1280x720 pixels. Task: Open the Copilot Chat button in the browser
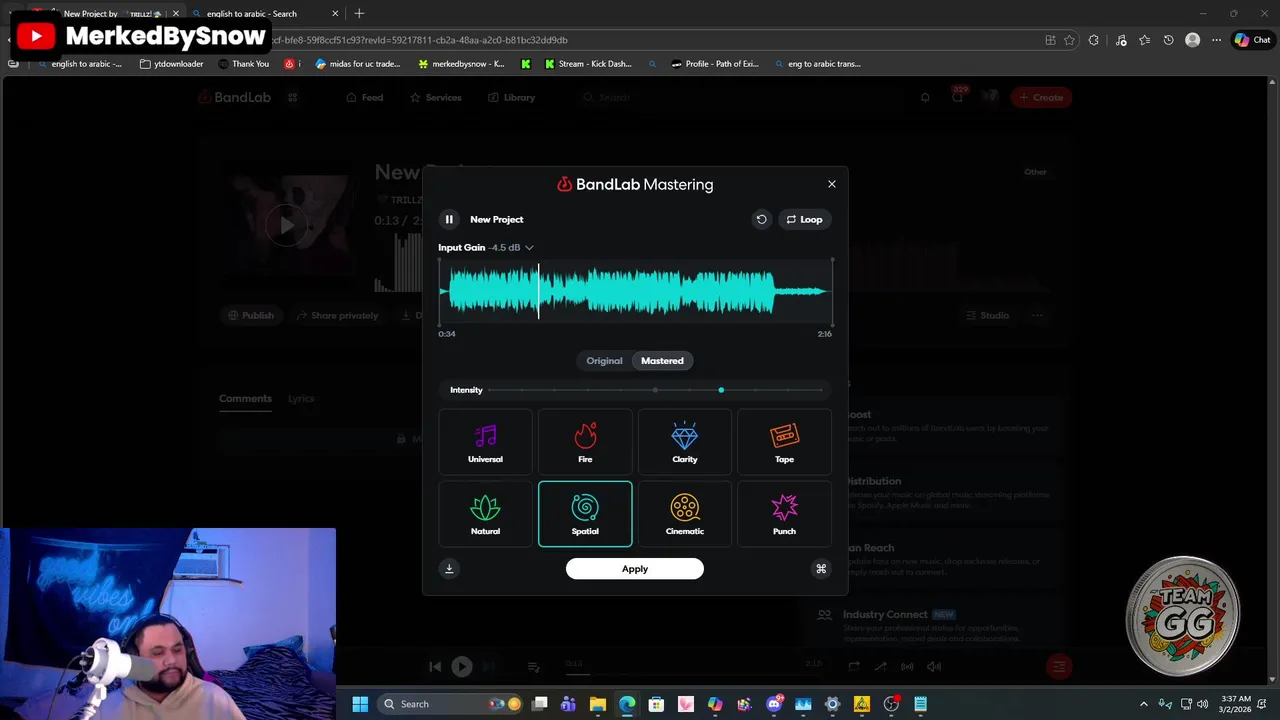coord(1252,40)
